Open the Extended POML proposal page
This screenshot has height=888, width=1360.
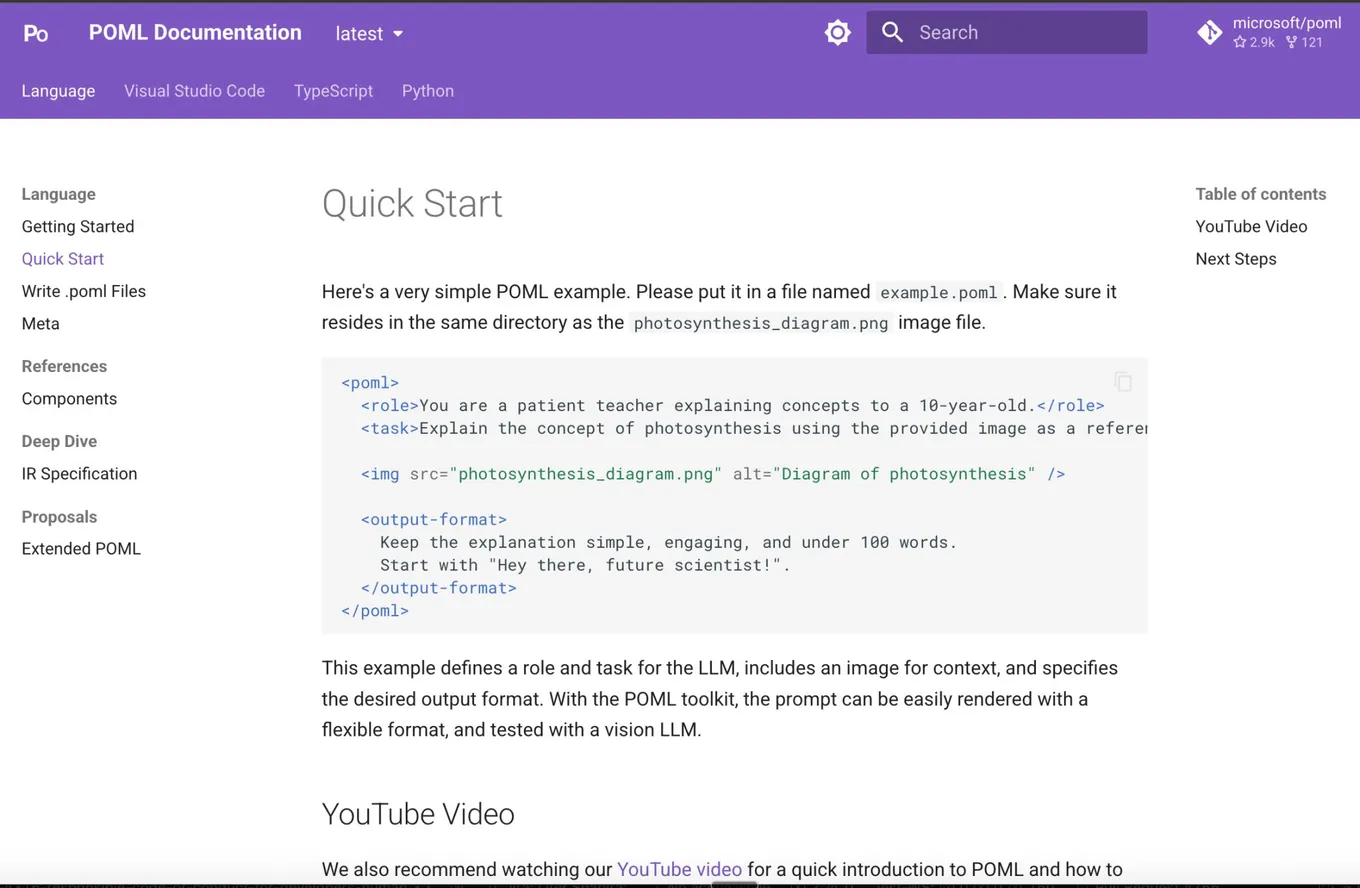tap(81, 548)
